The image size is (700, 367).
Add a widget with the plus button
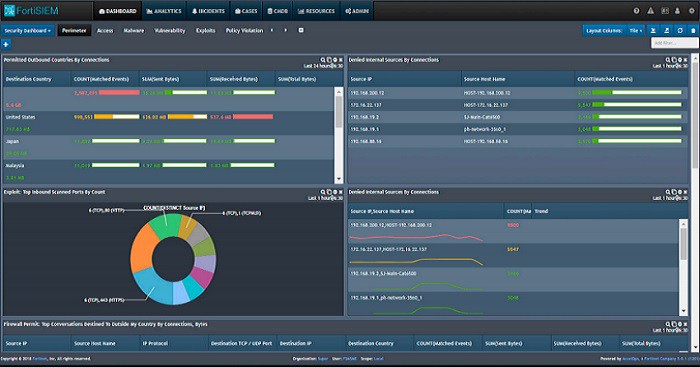(6, 44)
